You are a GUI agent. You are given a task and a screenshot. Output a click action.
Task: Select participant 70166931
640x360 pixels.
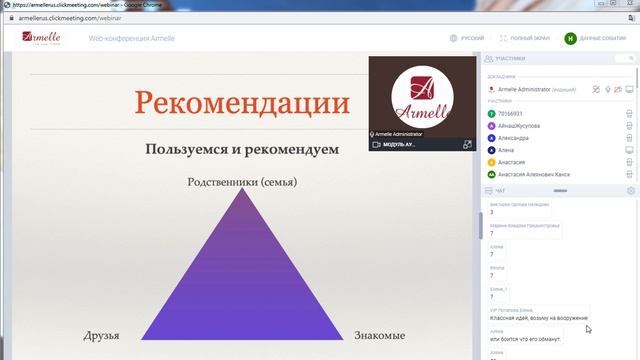point(510,114)
